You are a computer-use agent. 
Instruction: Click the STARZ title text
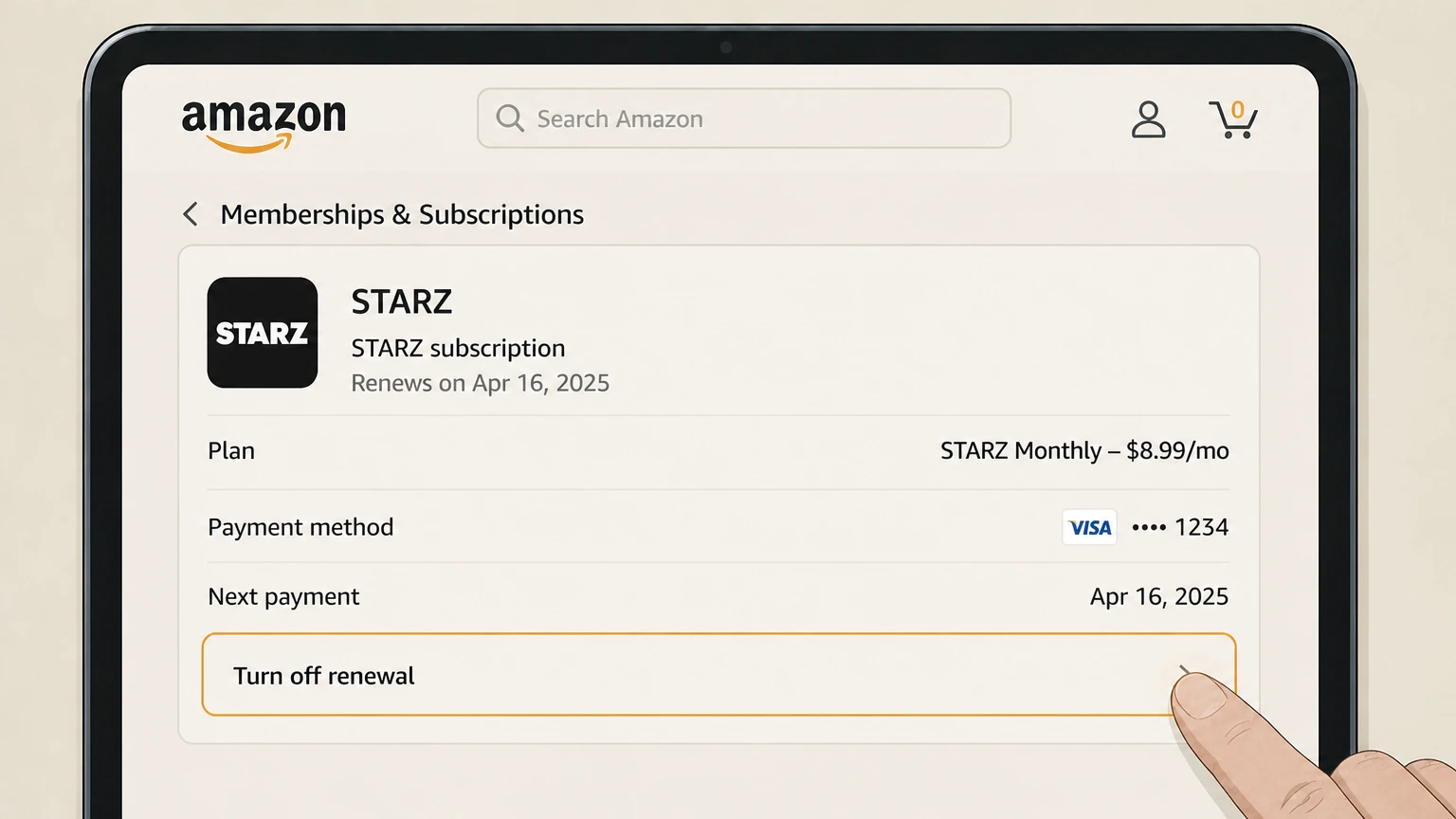402,301
